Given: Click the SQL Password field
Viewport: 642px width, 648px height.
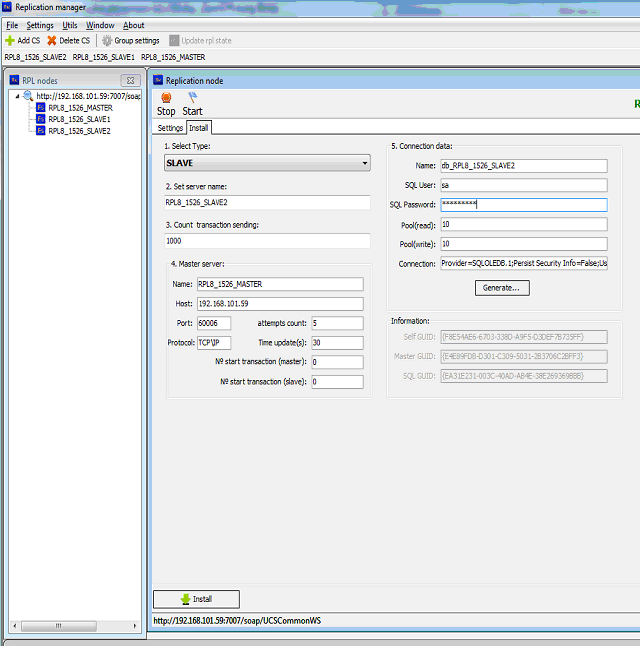Looking at the screenshot, I should click(x=523, y=205).
